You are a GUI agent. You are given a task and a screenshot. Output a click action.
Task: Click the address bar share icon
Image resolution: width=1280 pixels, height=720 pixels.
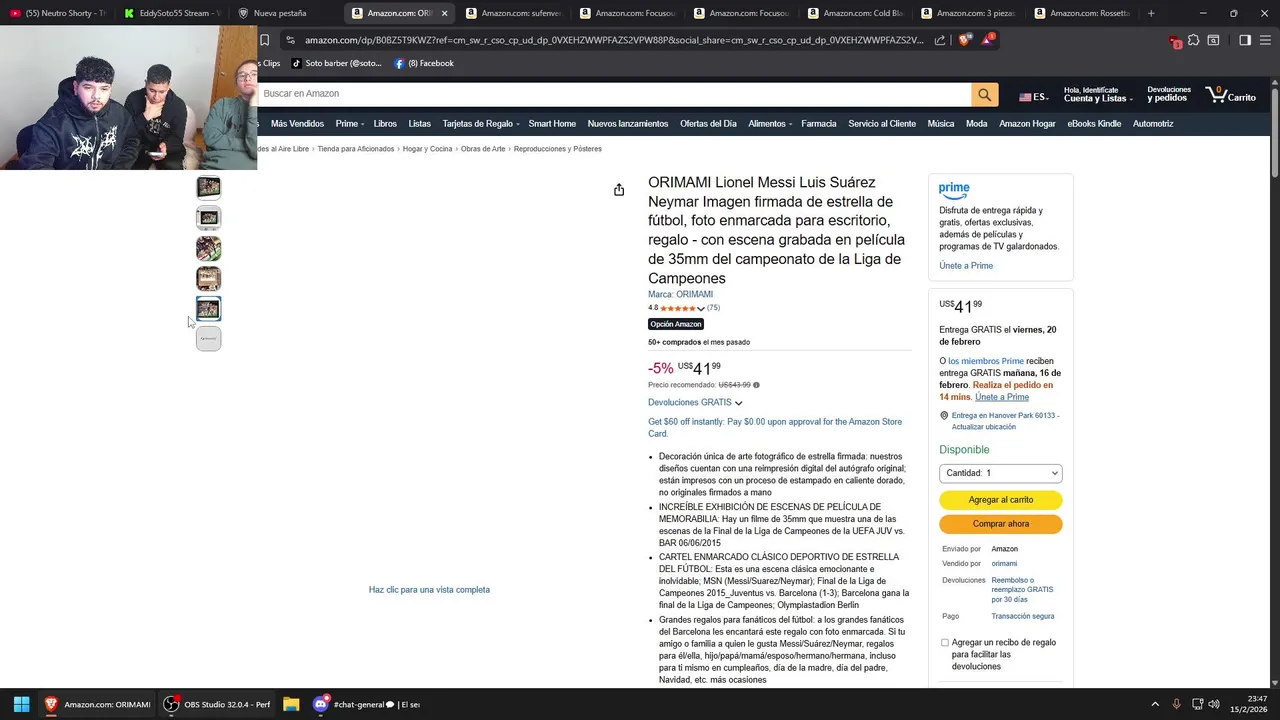click(x=940, y=40)
